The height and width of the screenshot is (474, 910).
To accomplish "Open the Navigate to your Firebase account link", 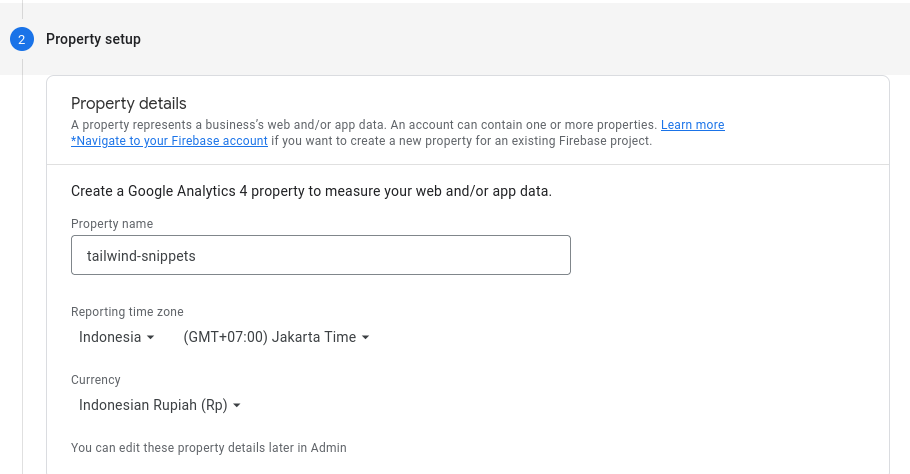I will coord(169,141).
